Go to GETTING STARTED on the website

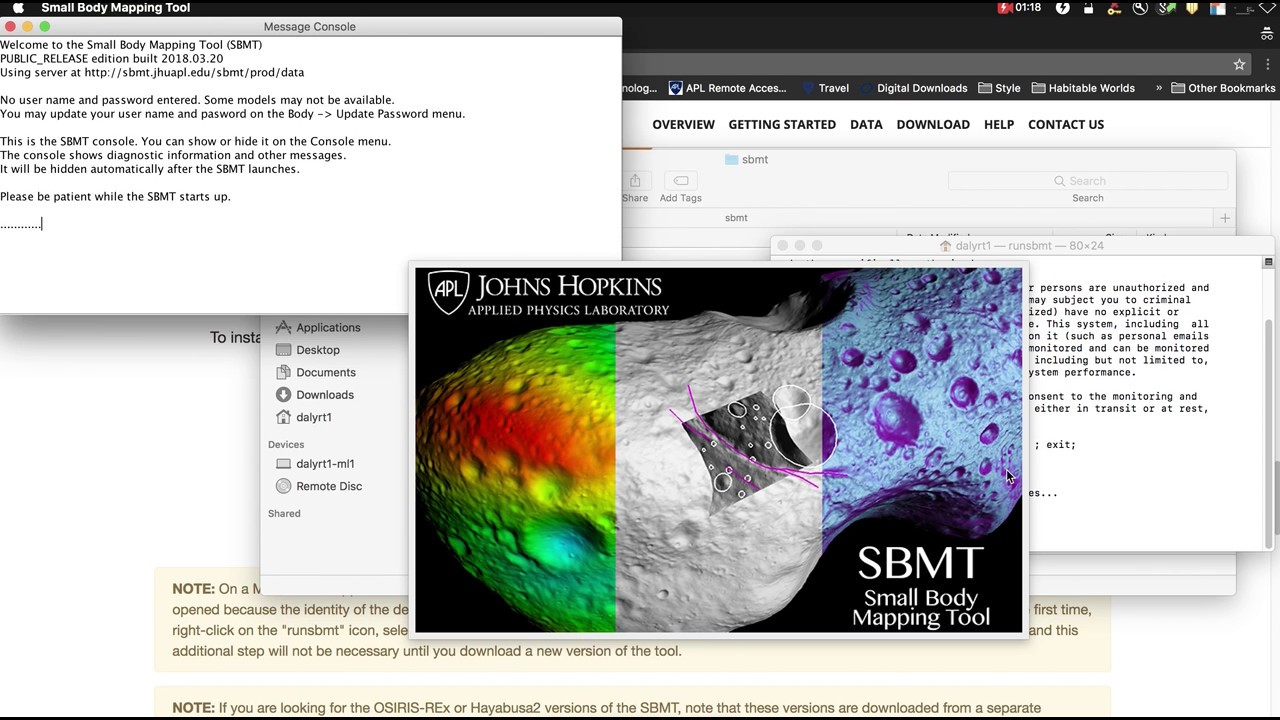(782, 124)
